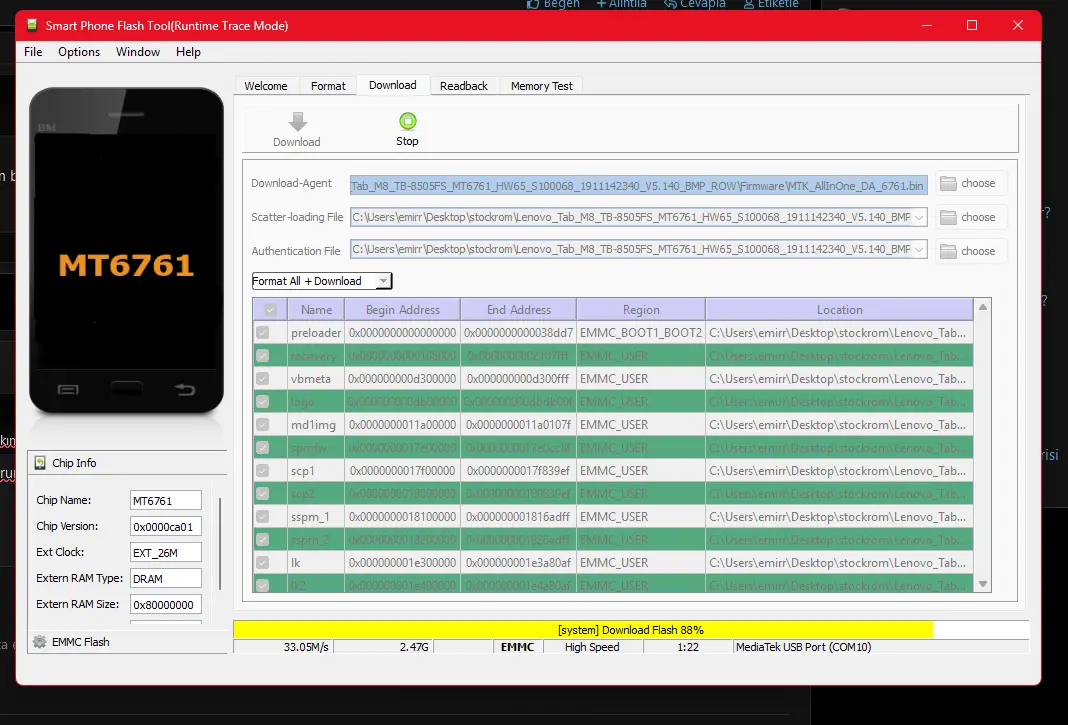Click the Location column header
The image size is (1068, 725).
click(x=839, y=309)
